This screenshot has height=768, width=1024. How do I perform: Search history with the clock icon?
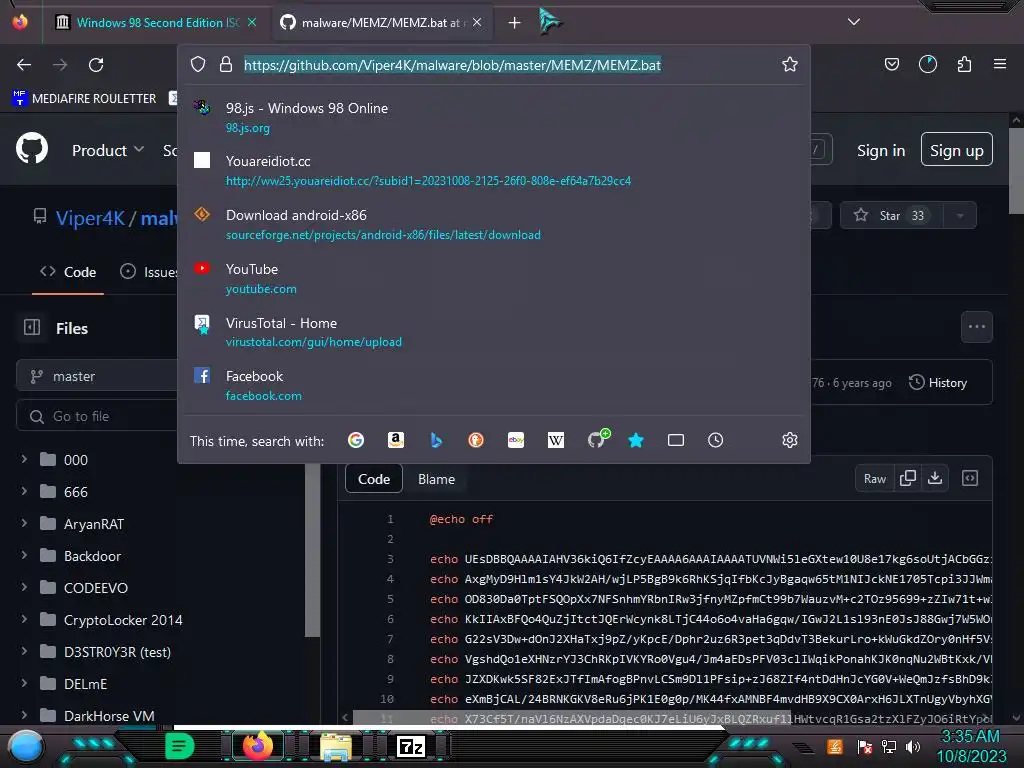[716, 440]
